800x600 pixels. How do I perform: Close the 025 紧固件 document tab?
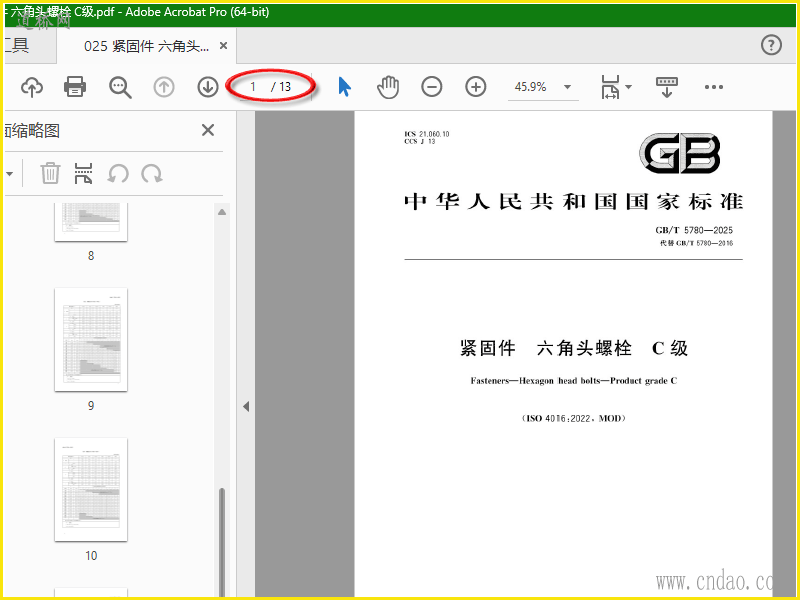223,46
